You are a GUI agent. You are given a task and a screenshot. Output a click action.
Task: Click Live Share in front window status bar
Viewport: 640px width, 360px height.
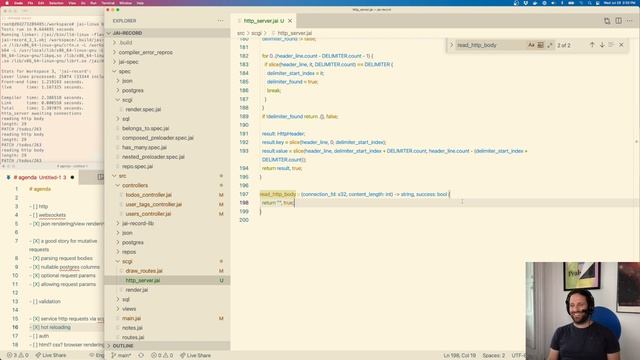[196, 356]
